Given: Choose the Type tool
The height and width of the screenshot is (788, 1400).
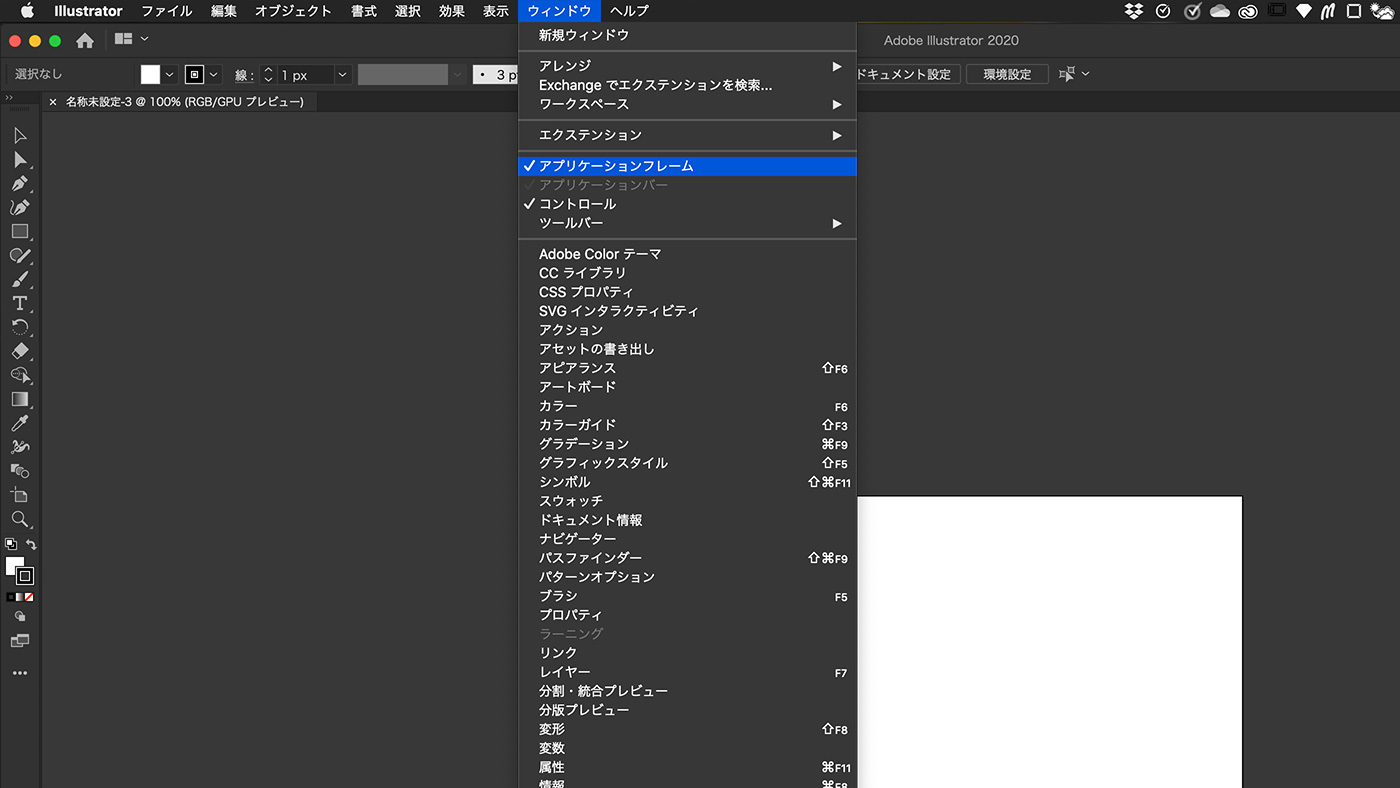Looking at the screenshot, I should 20,303.
